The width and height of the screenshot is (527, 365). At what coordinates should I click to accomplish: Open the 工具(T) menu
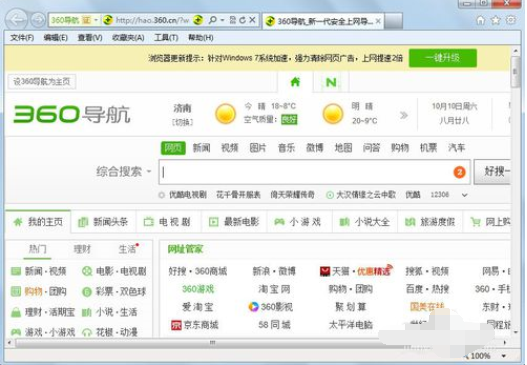(x=166, y=38)
